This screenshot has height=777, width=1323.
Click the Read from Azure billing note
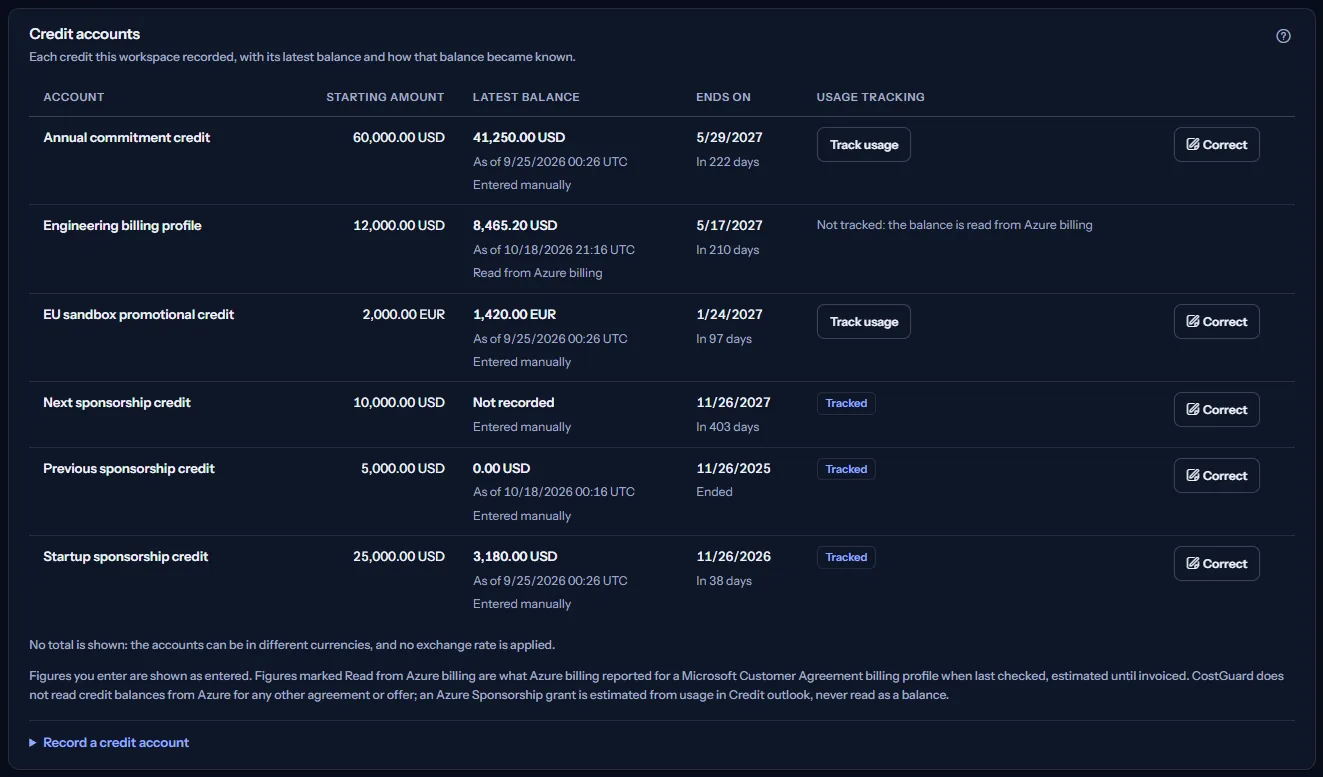[538, 273]
